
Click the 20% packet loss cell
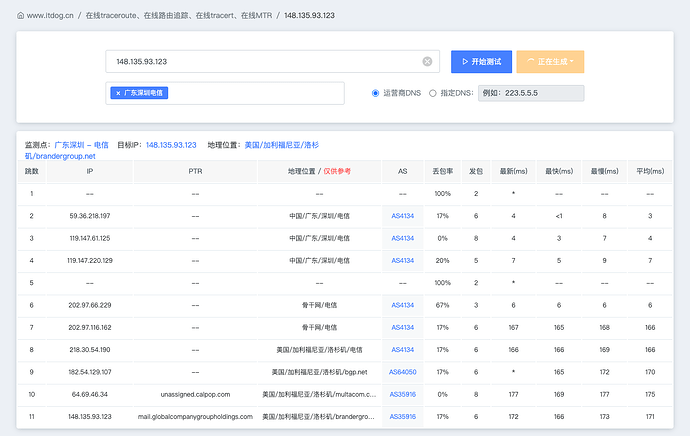[443, 260]
